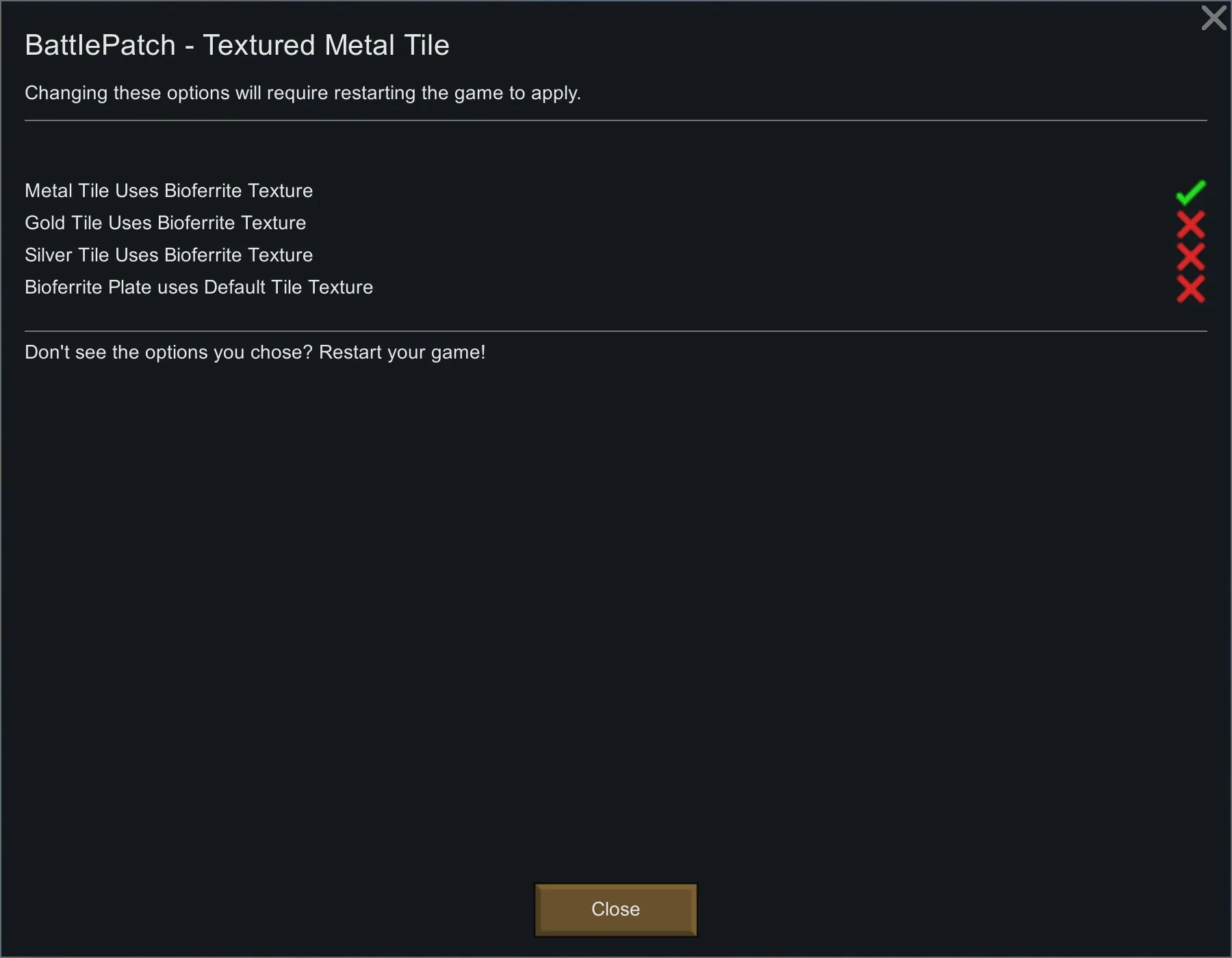
Task: Click 'Textured Metal Tile' in the heading
Action: coord(326,45)
